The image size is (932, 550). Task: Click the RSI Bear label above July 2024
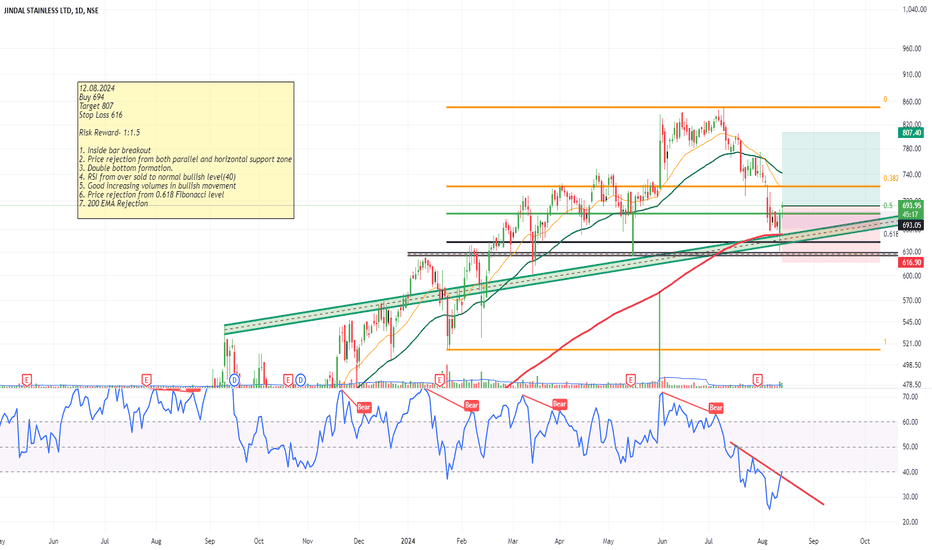(716, 408)
